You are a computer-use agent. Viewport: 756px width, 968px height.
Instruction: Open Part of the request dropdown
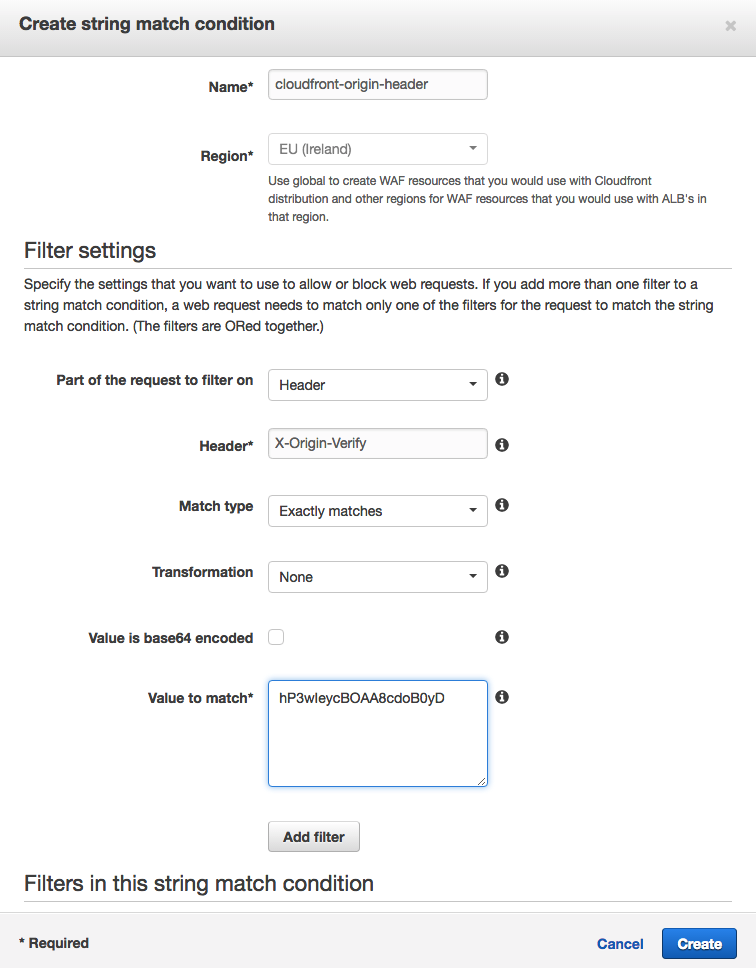(x=378, y=385)
